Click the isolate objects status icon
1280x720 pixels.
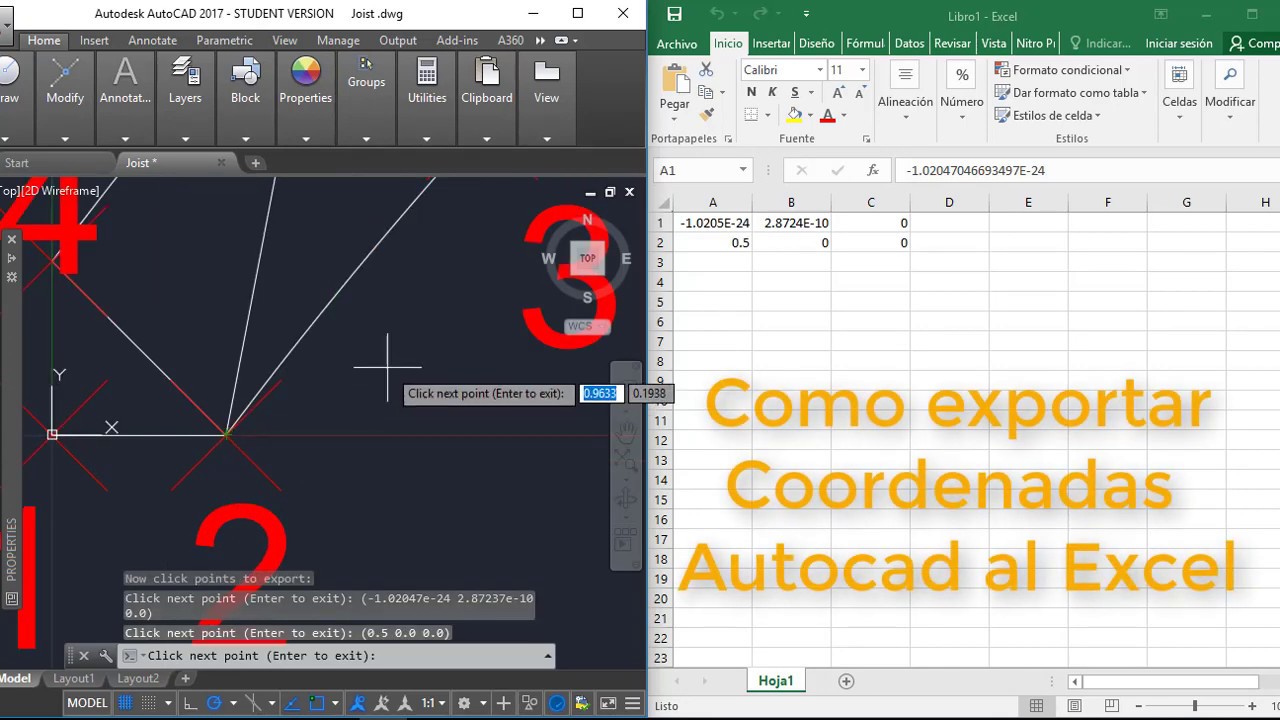tap(530, 703)
